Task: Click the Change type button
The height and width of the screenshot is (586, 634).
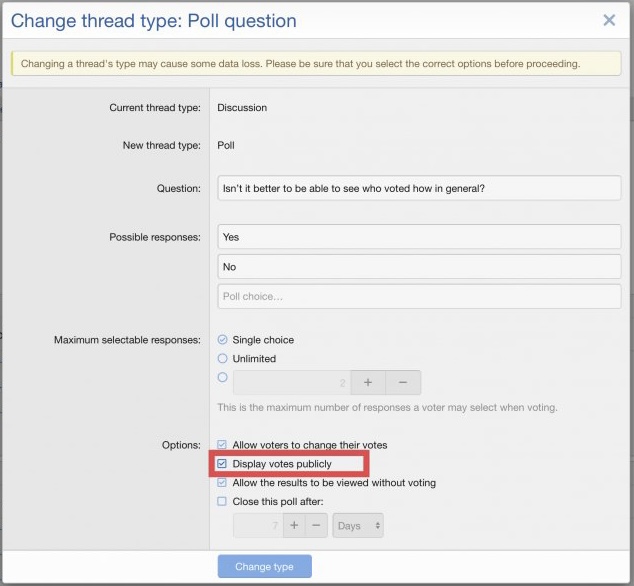Action: click(x=264, y=567)
